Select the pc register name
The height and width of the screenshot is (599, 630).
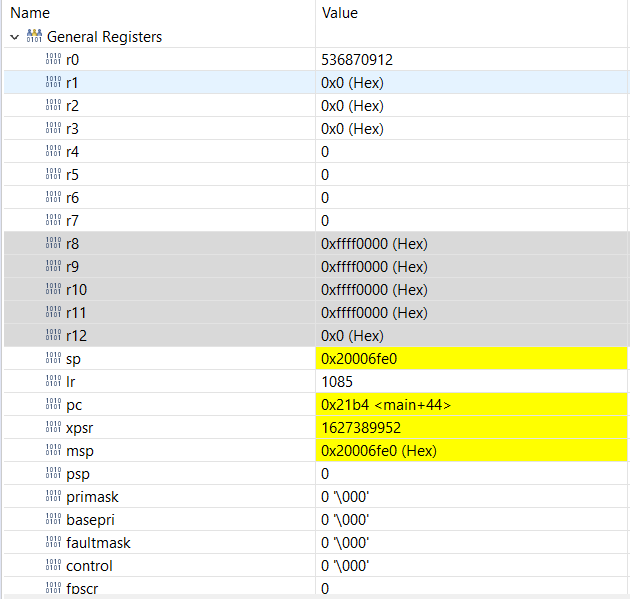(x=74, y=406)
